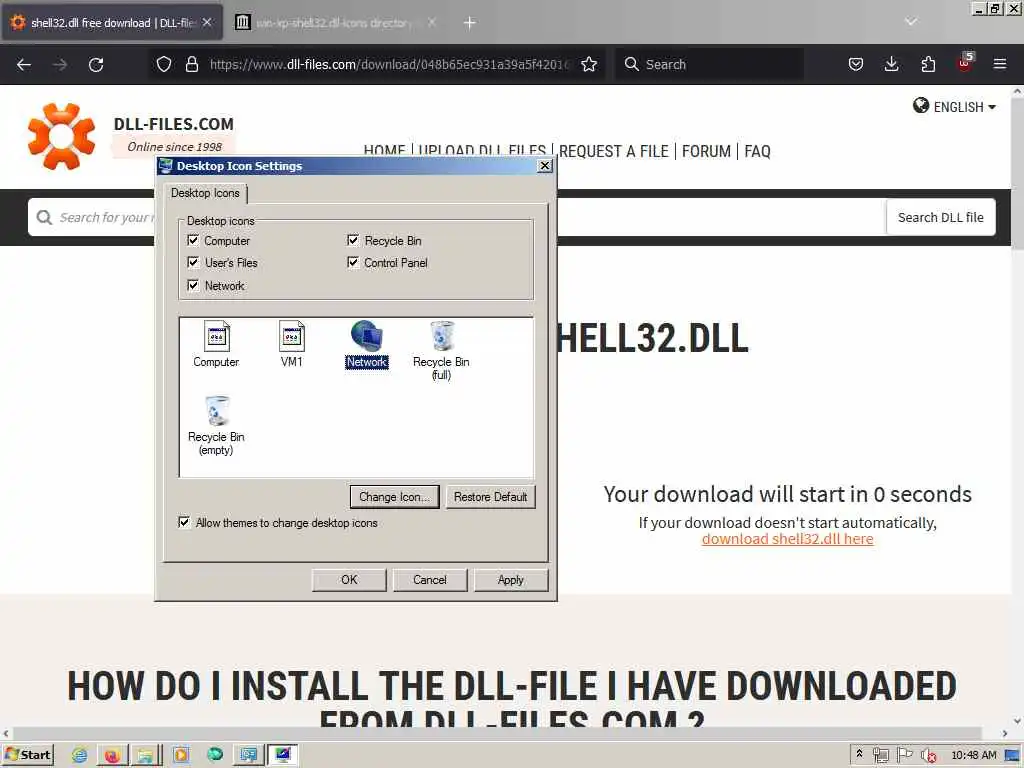
Task: Click the 10:48 AM taskbar clock
Action: pos(974,755)
